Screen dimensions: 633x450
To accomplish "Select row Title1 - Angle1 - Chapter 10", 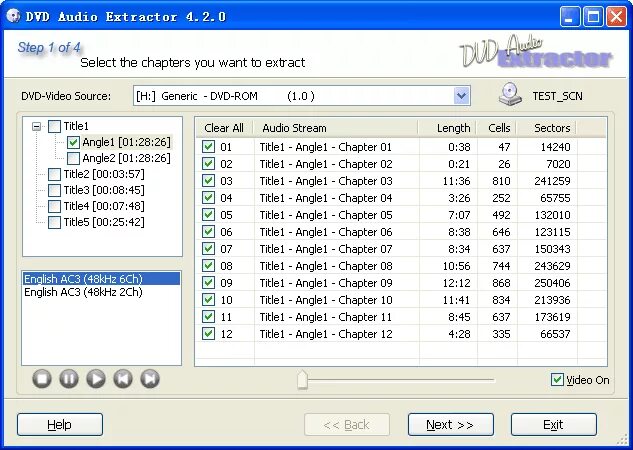I will coord(401,299).
